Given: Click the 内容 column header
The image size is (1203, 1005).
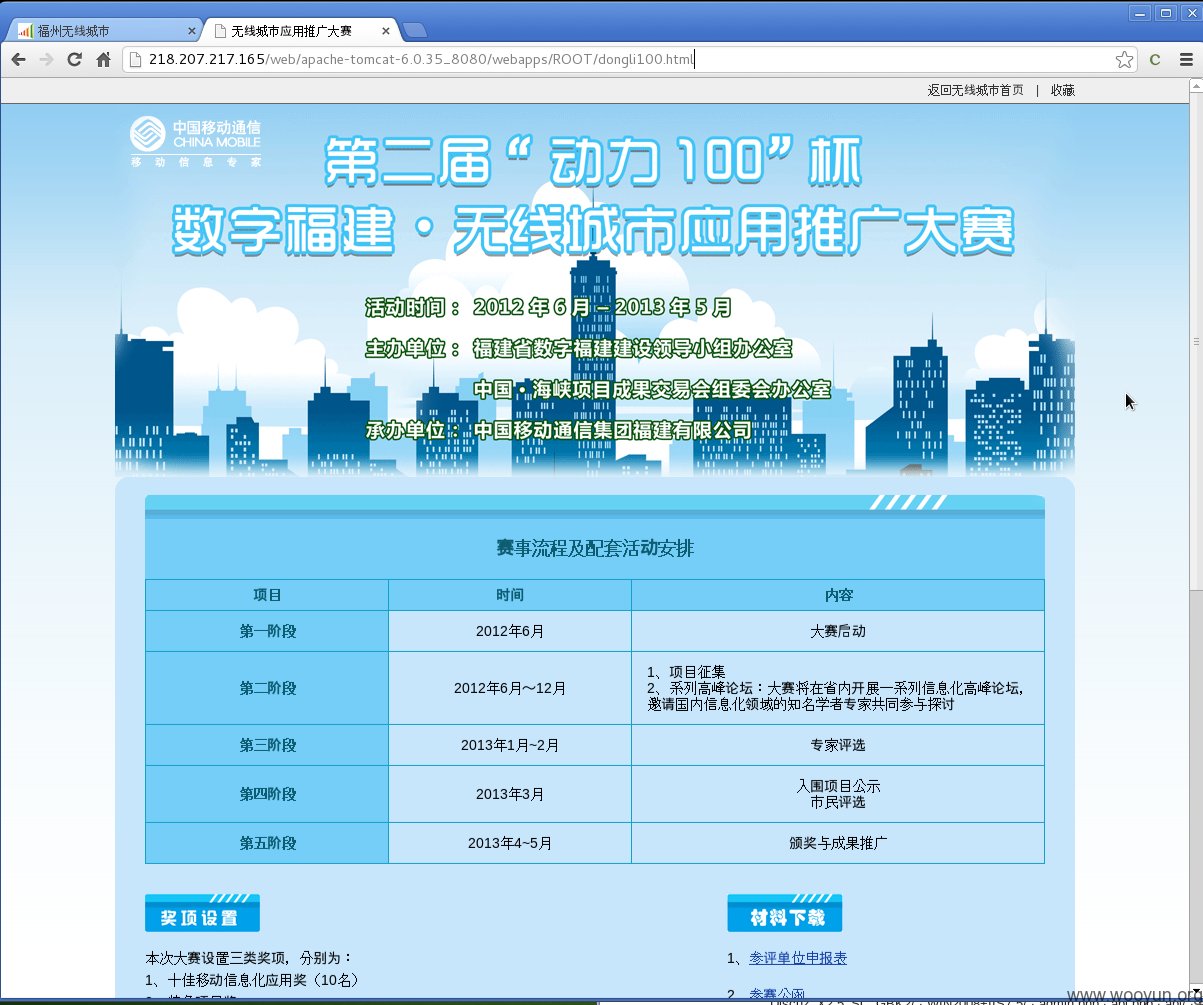Looking at the screenshot, I should pos(838,595).
